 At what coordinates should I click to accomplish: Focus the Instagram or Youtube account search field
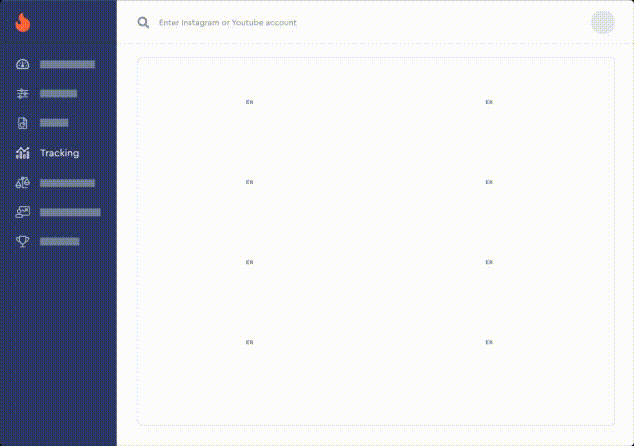[300, 22]
